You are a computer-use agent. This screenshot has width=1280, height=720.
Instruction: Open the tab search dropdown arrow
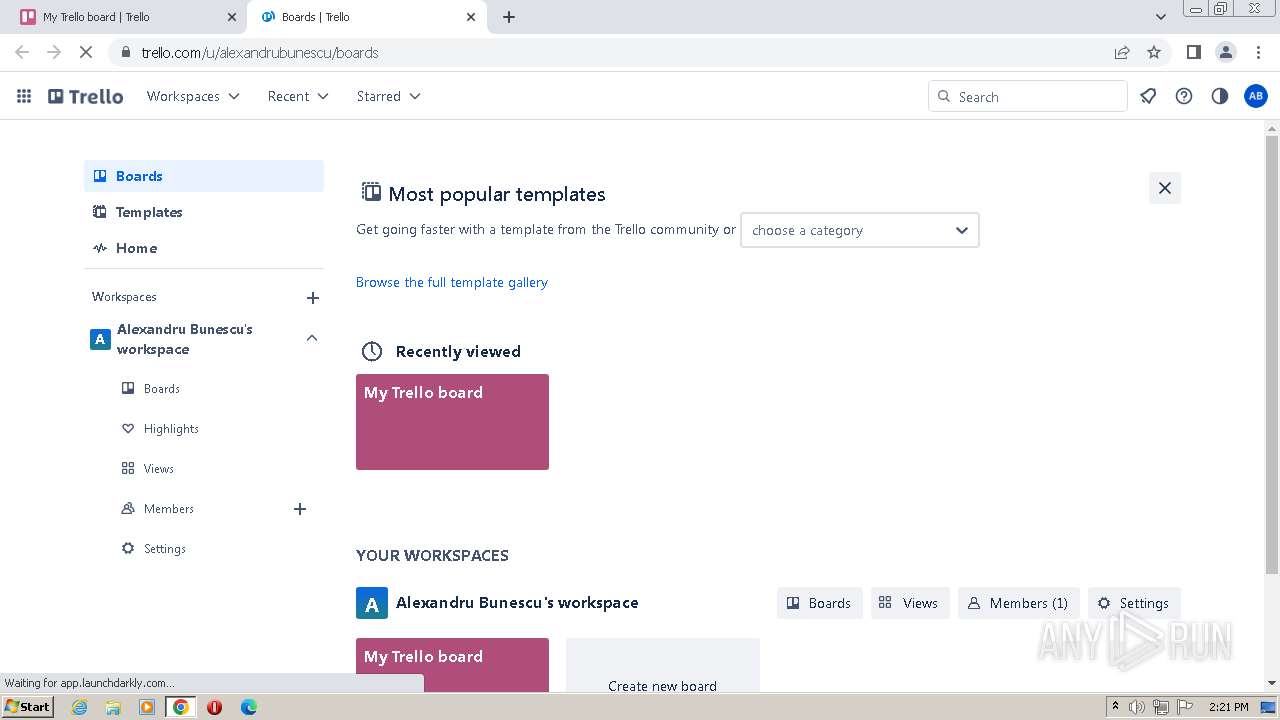(1161, 17)
